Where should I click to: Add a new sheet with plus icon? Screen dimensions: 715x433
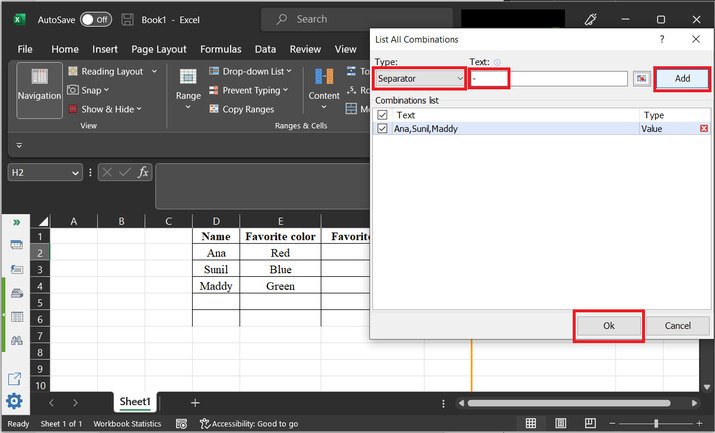coord(195,402)
